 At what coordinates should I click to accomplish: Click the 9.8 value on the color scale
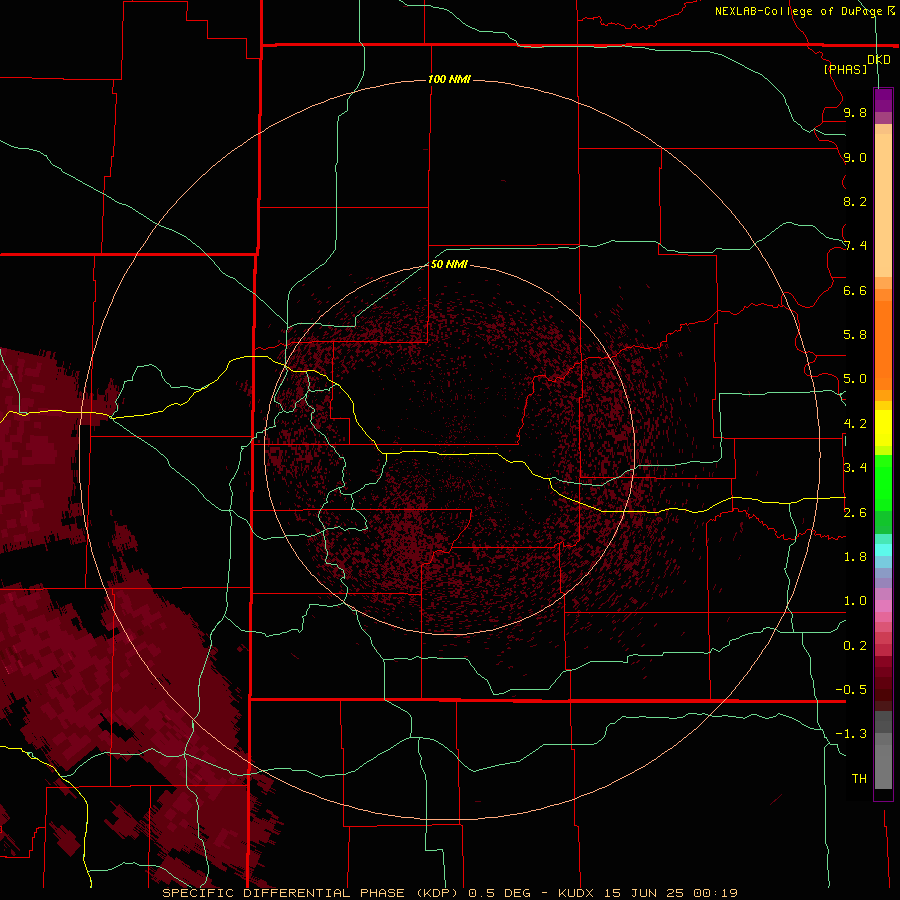[x=855, y=113]
